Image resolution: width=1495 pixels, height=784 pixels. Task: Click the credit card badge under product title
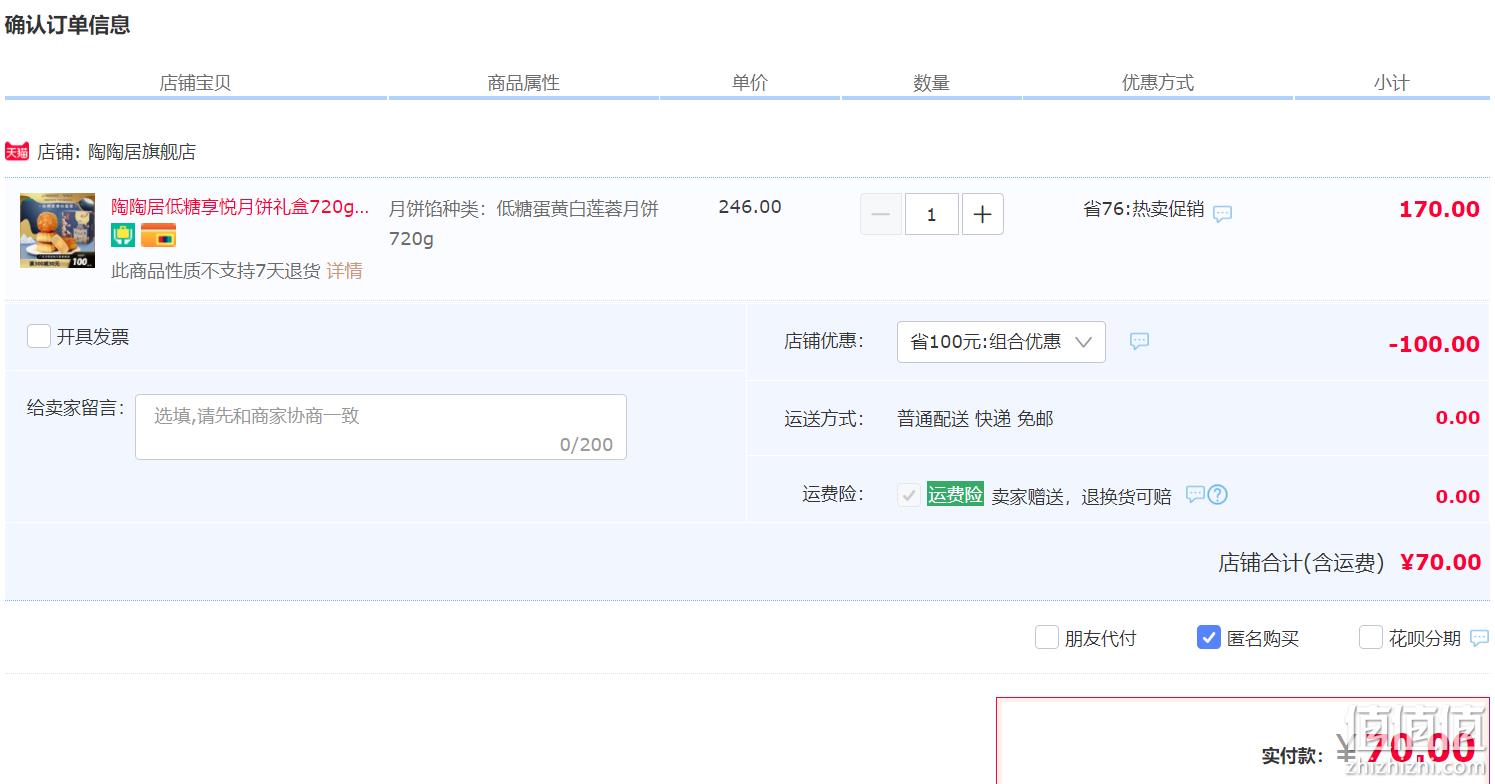coord(158,235)
